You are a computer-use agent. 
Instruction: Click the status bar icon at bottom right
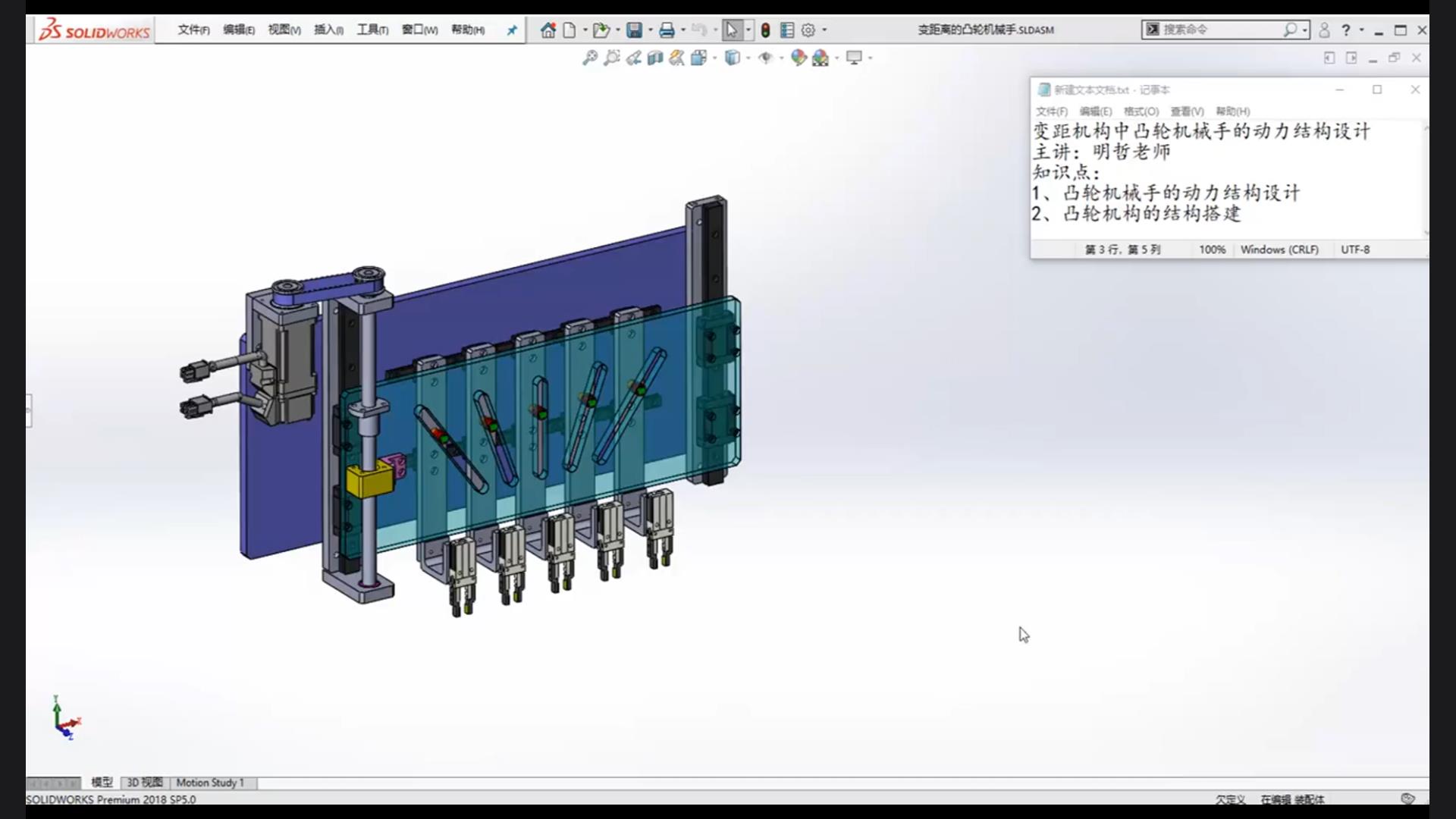[x=1407, y=799]
